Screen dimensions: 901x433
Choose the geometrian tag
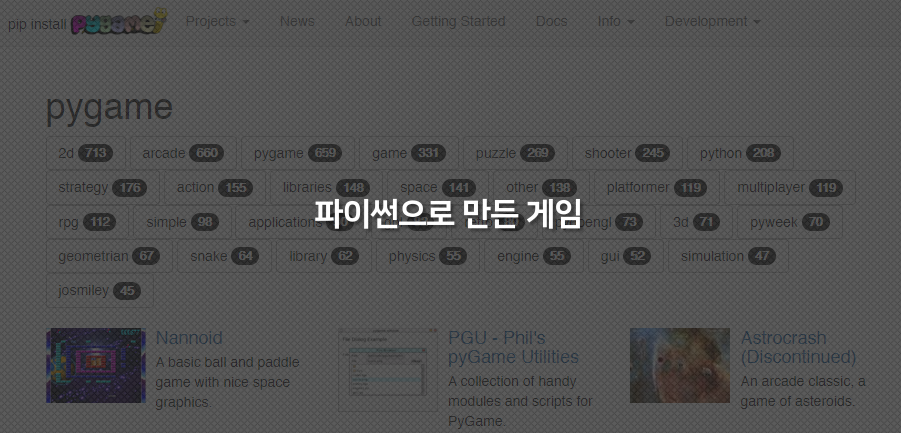click(x=109, y=256)
